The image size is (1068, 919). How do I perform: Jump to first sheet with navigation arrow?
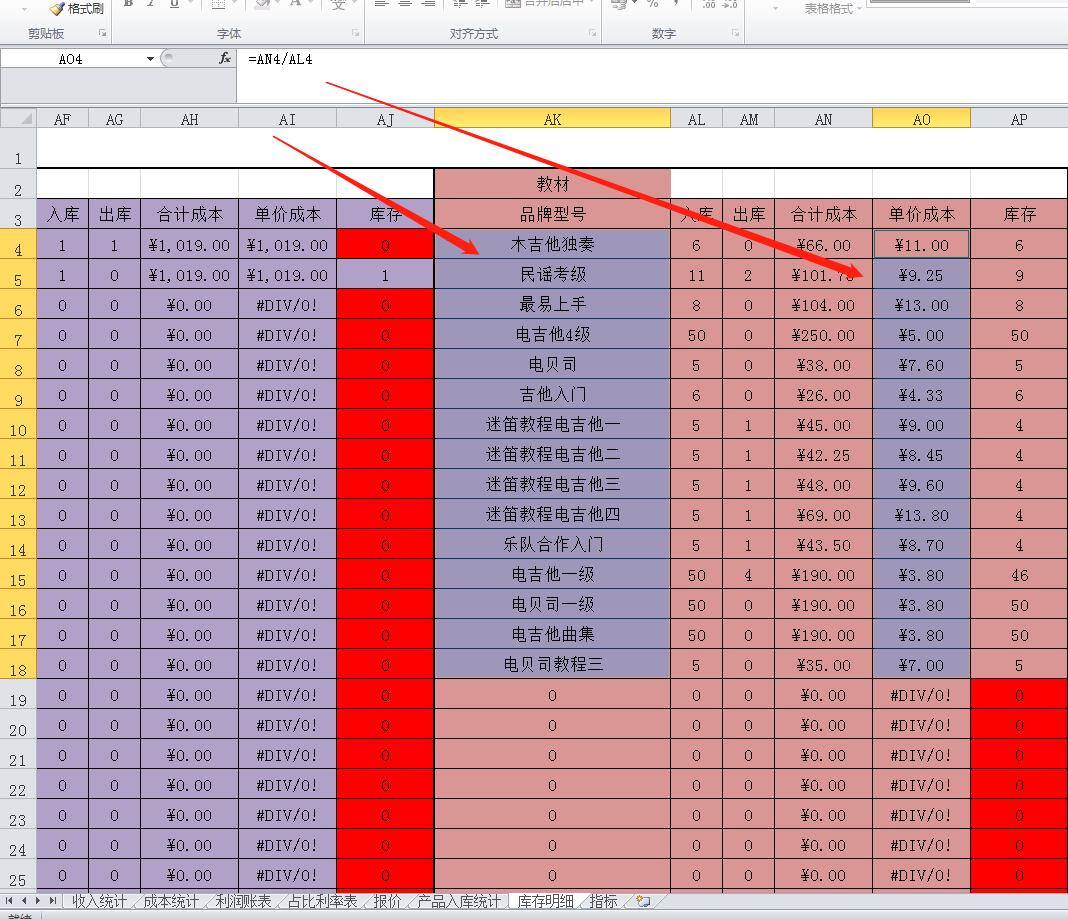click(x=9, y=901)
